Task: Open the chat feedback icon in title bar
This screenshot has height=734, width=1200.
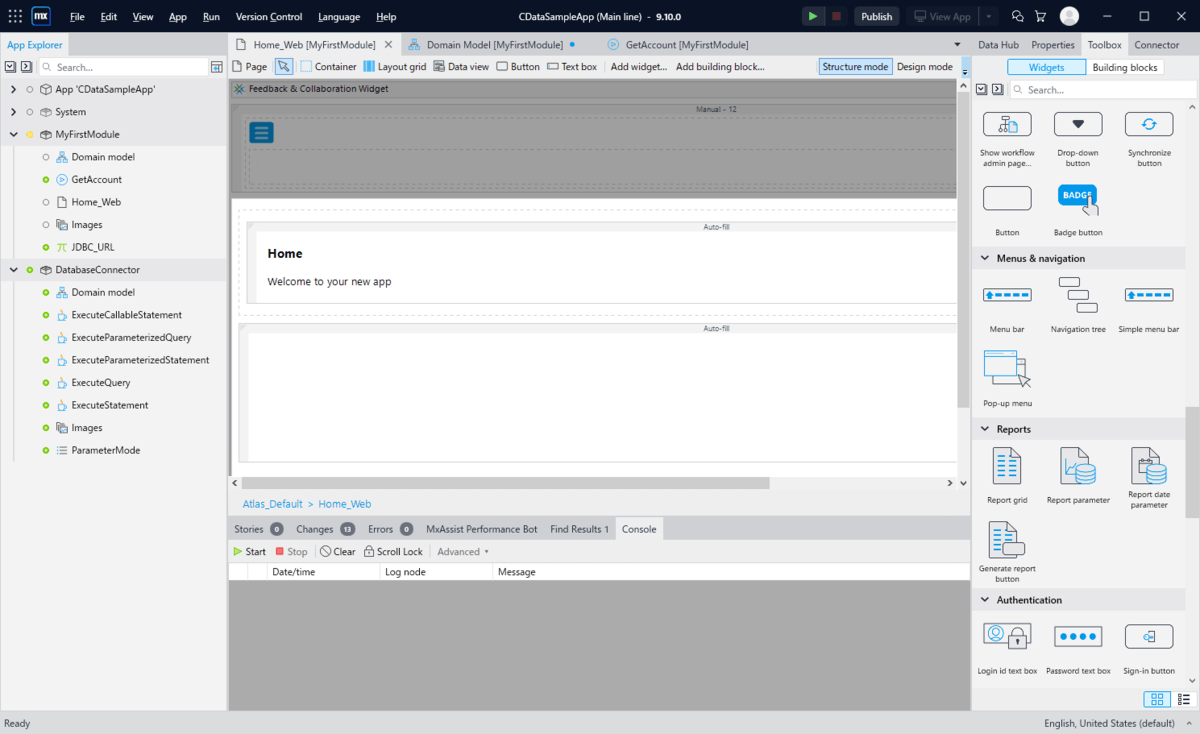Action: (1018, 16)
